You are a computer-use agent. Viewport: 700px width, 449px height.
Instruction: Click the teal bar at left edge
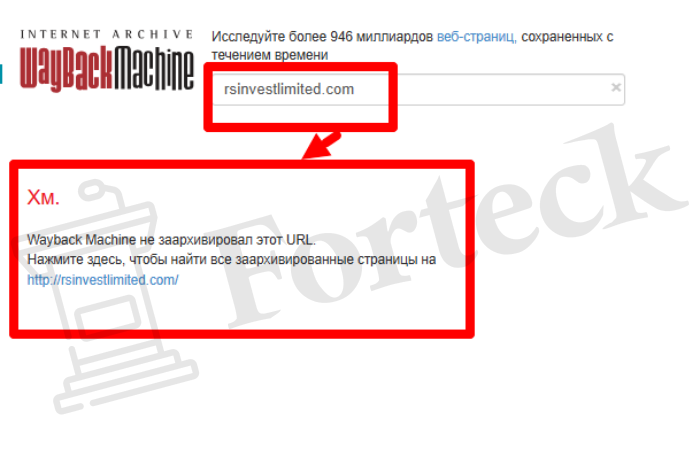(x=1, y=74)
